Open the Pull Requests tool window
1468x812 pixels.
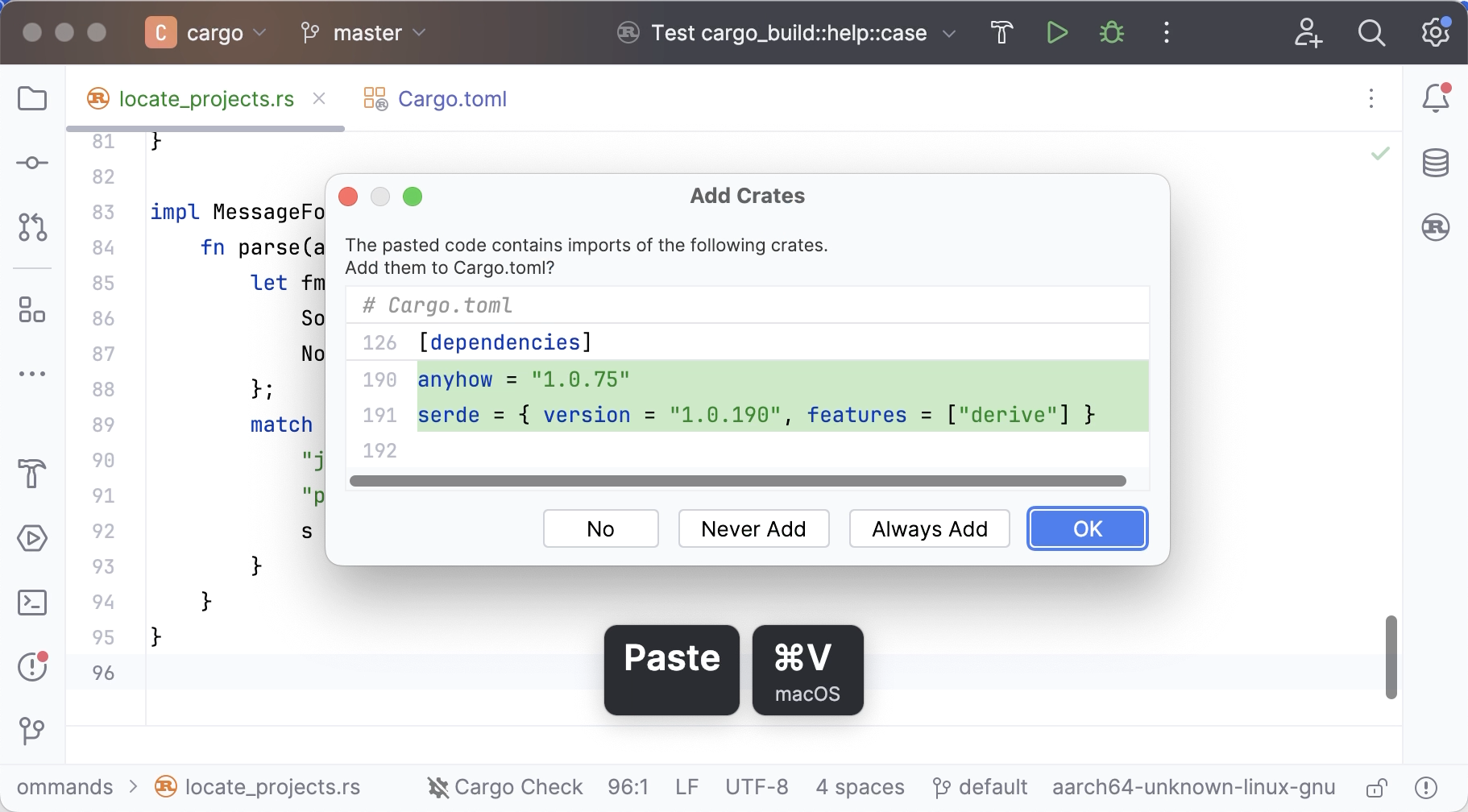[x=32, y=227]
